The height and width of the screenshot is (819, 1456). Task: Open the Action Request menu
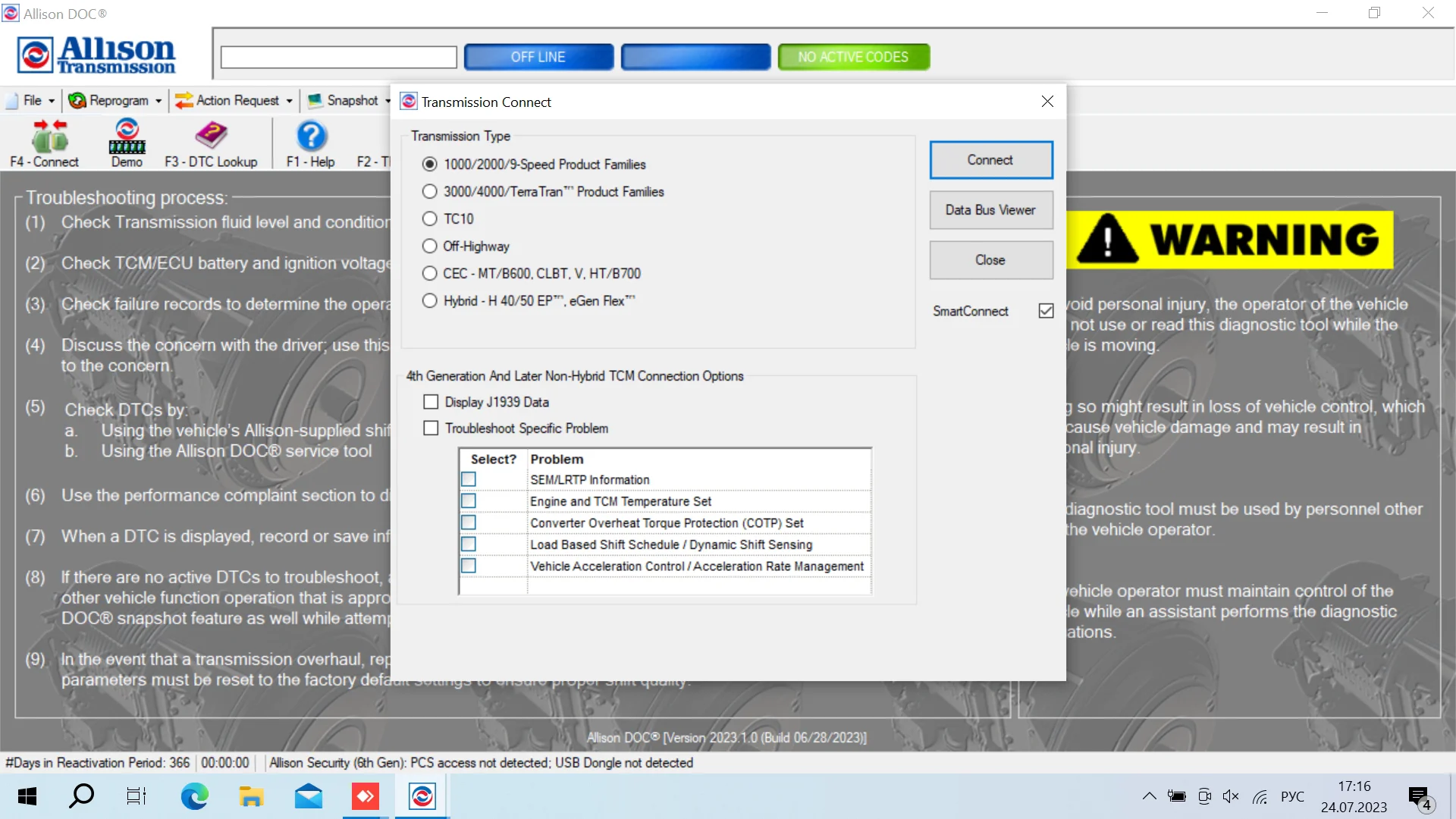[x=237, y=100]
